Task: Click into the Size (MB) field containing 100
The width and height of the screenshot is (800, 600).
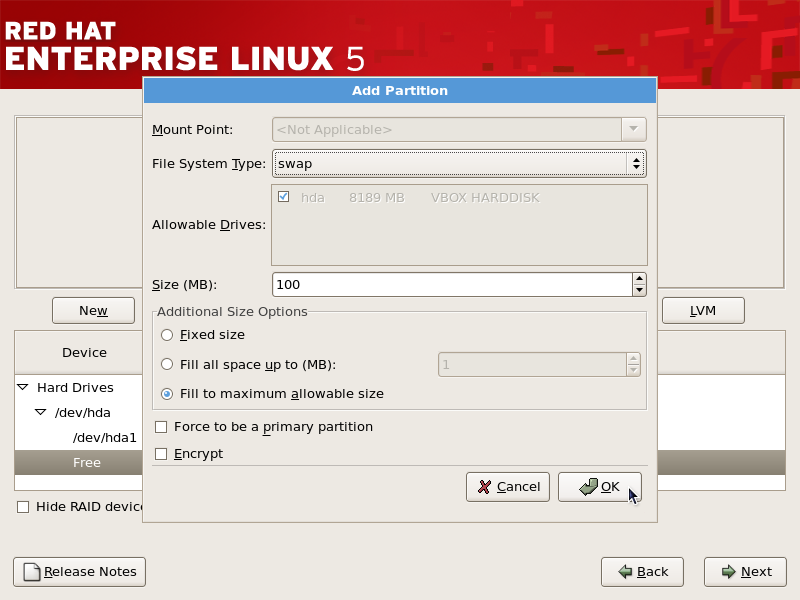Action: 452,285
